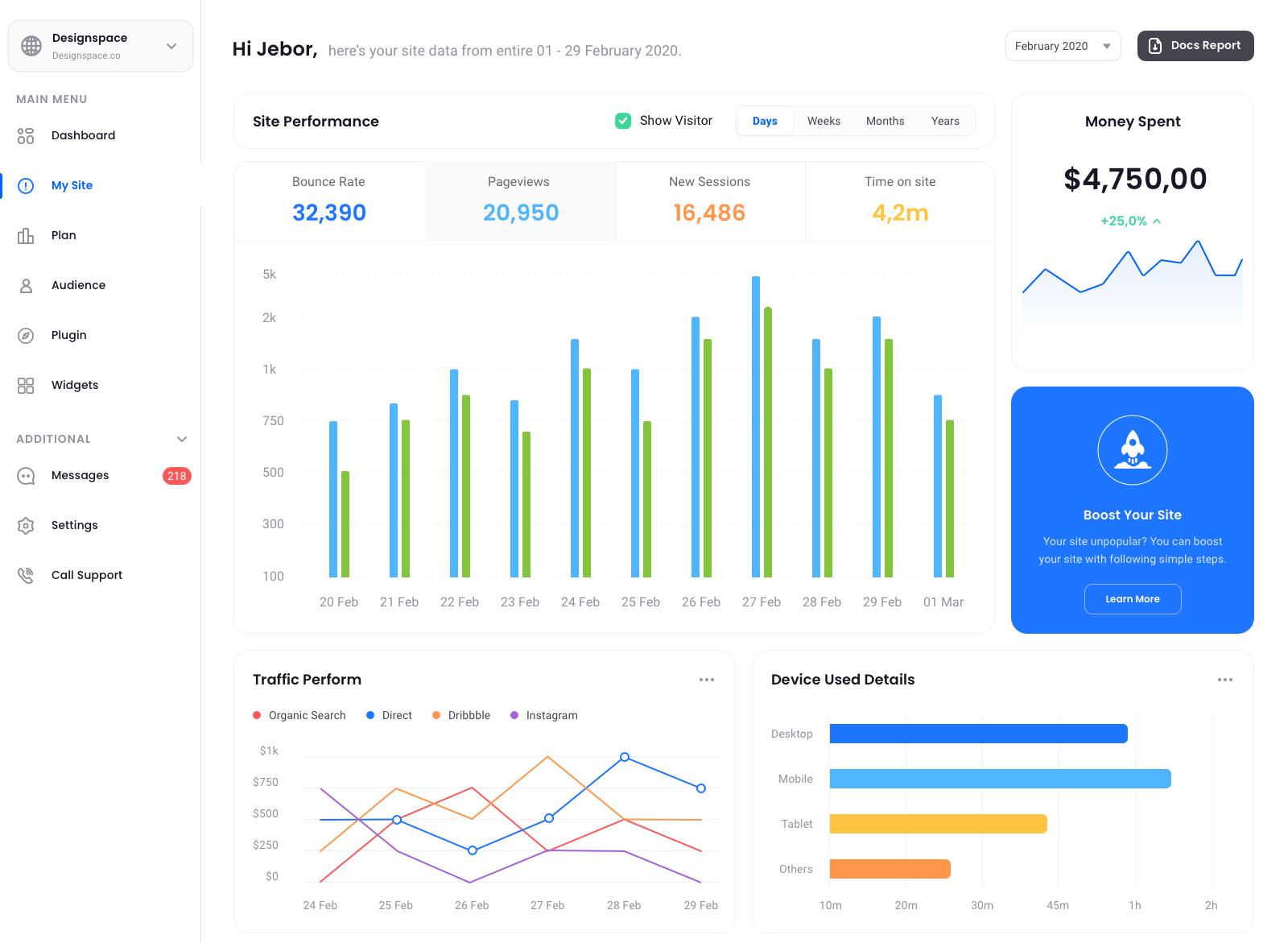The height and width of the screenshot is (943, 1288).
Task: Click the Direct line point at 29 Feb
Action: pos(701,788)
